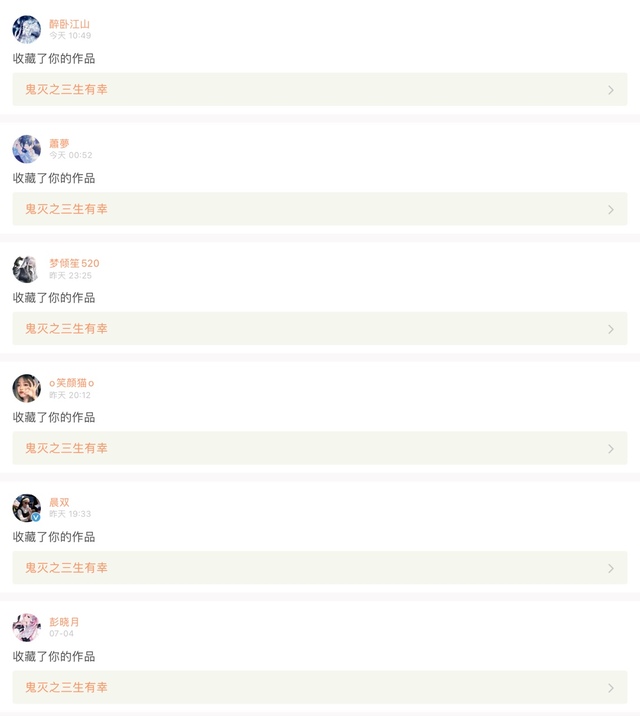Click the username 醉卧江山
This screenshot has height=716, width=640.
69,24
